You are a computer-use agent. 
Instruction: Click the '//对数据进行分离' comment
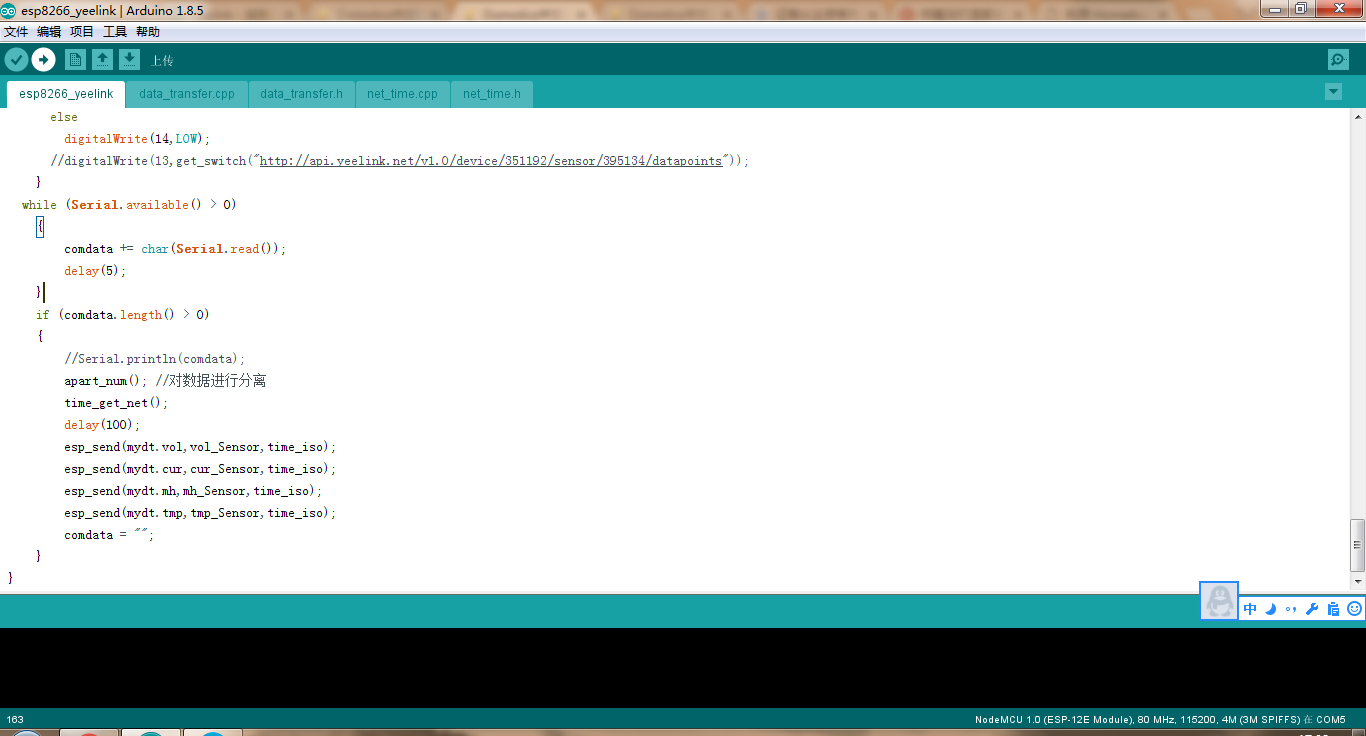click(x=211, y=381)
